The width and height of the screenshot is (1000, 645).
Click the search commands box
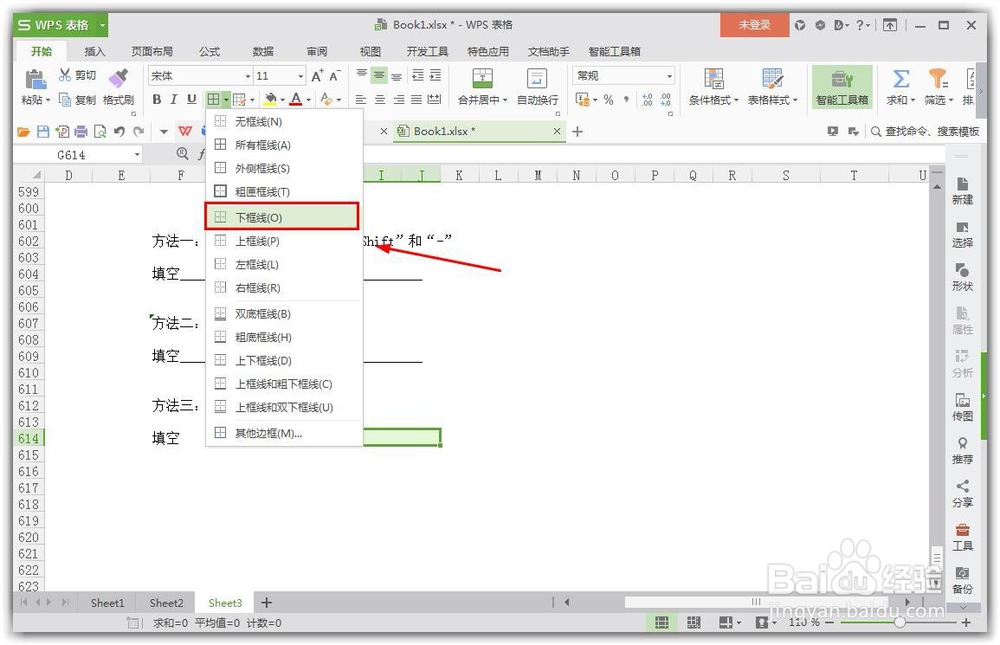click(925, 131)
